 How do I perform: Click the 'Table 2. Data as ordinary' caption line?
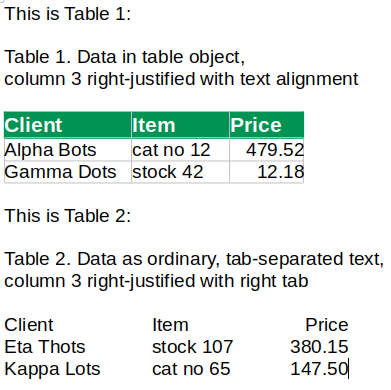coord(194,259)
